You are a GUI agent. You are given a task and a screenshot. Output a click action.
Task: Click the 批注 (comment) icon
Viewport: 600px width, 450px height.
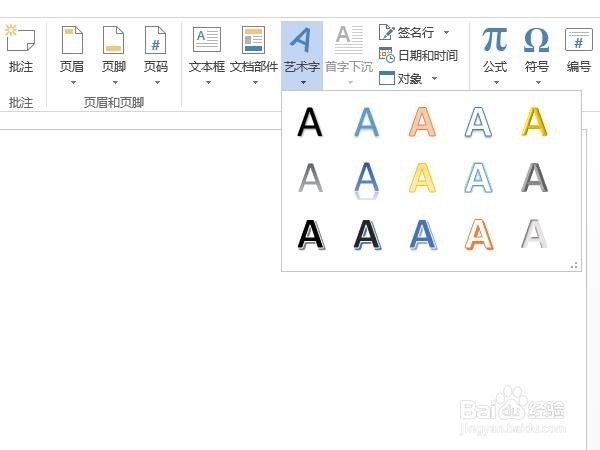tap(20, 38)
